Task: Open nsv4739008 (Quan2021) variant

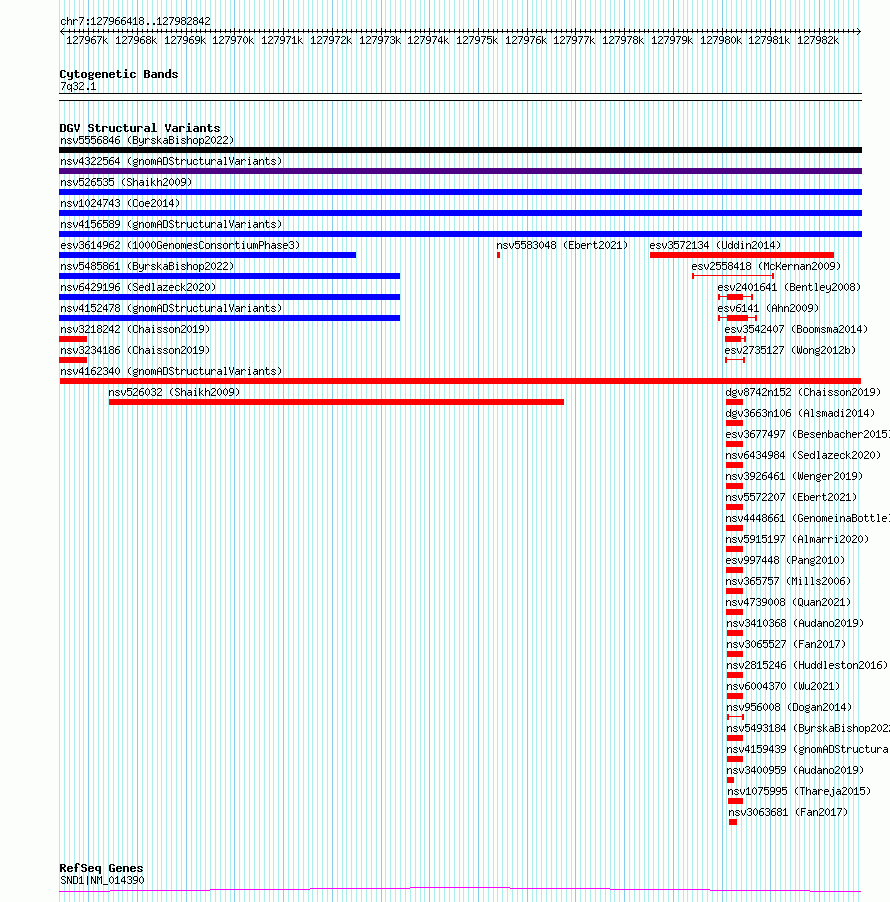Action: pos(788,602)
